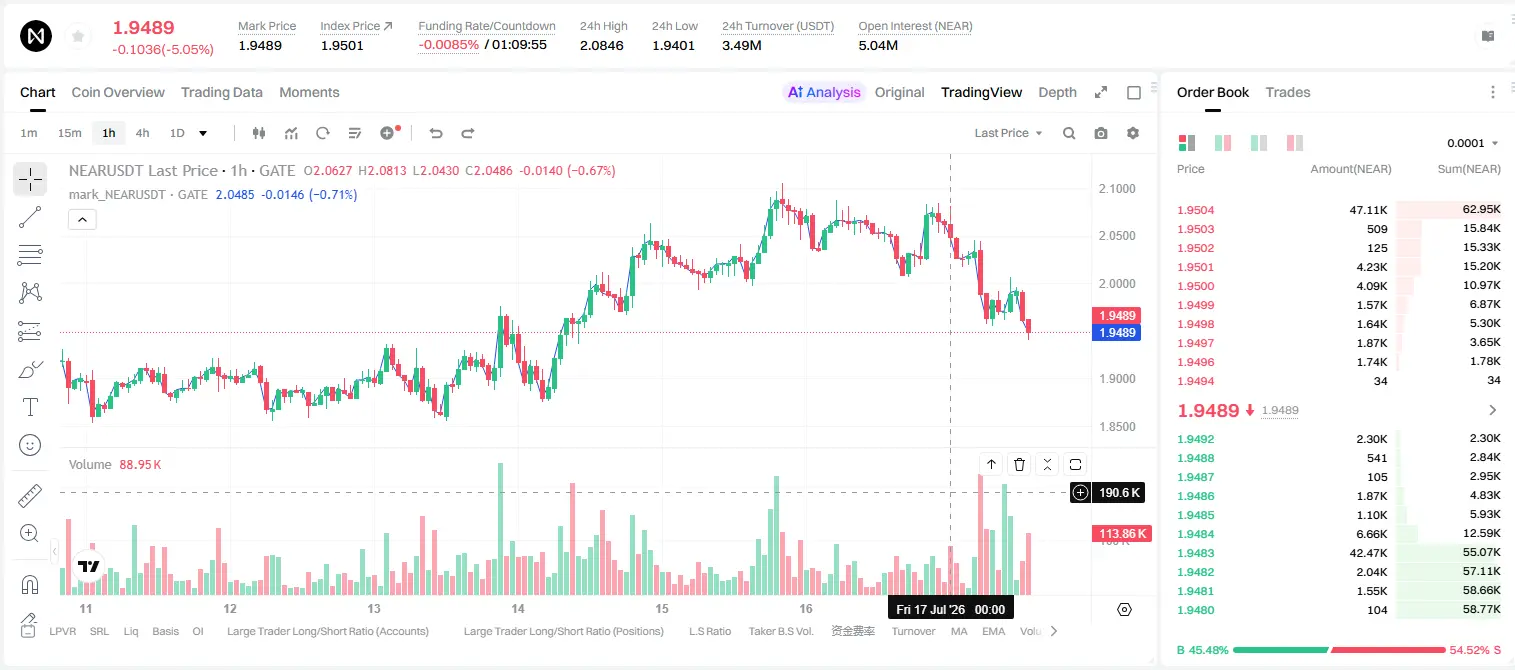Click the 1.9504 ask price row

pos(1339,210)
